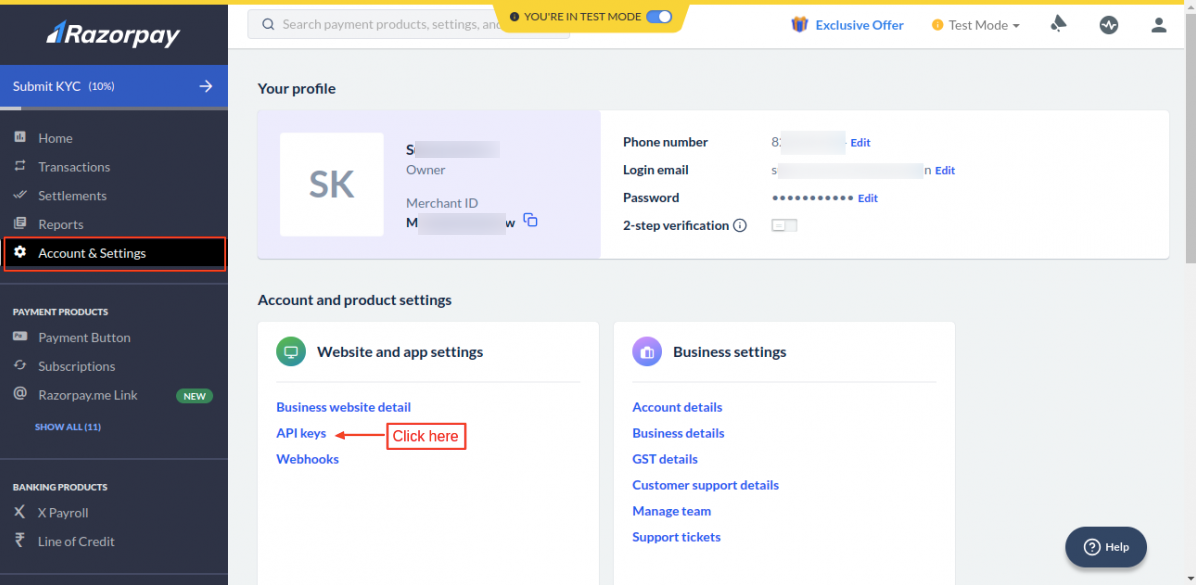Open the user profile icon
This screenshot has height=585, width=1196.
pos(1159,25)
